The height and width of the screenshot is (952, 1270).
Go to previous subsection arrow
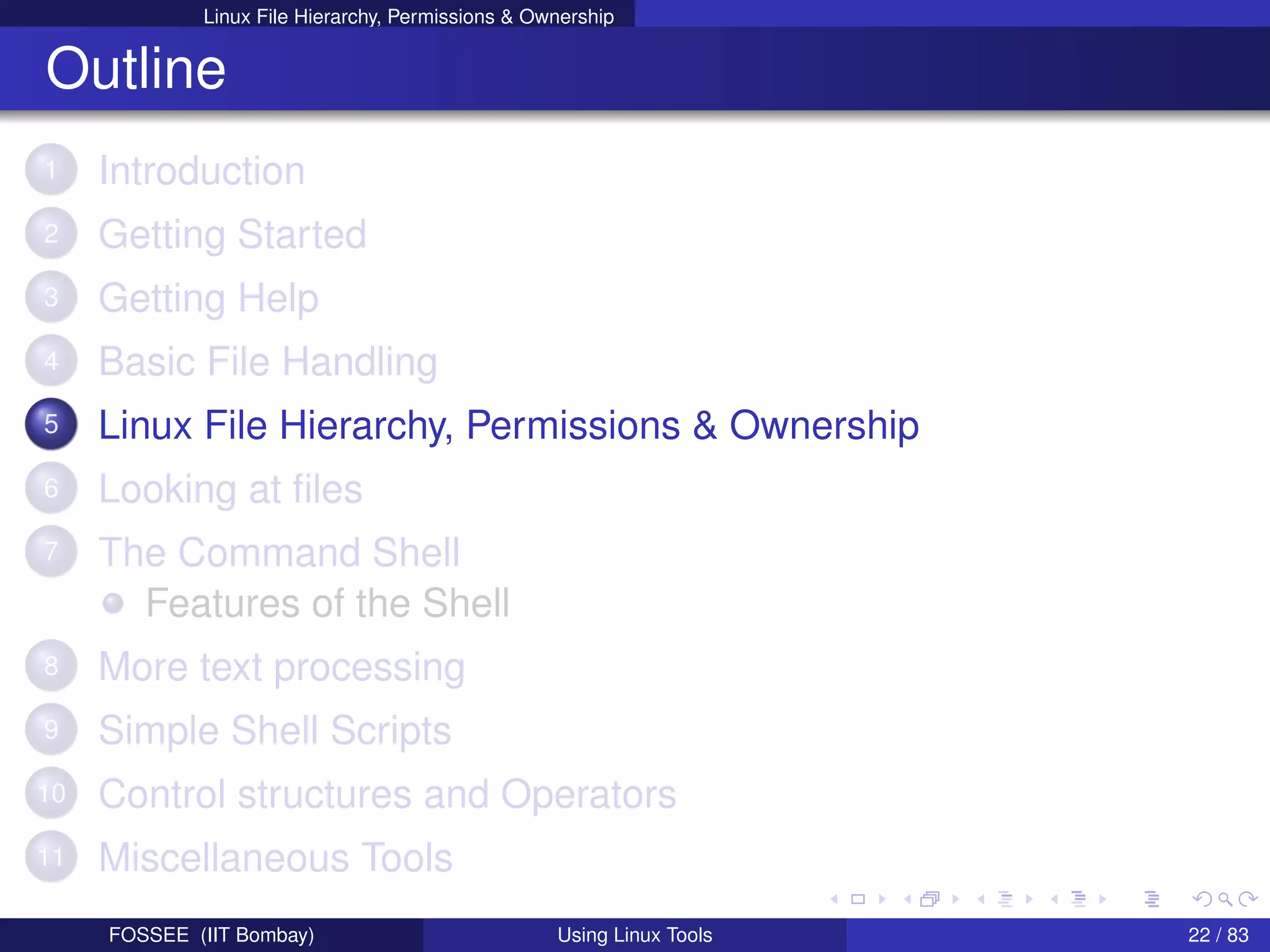click(x=981, y=899)
